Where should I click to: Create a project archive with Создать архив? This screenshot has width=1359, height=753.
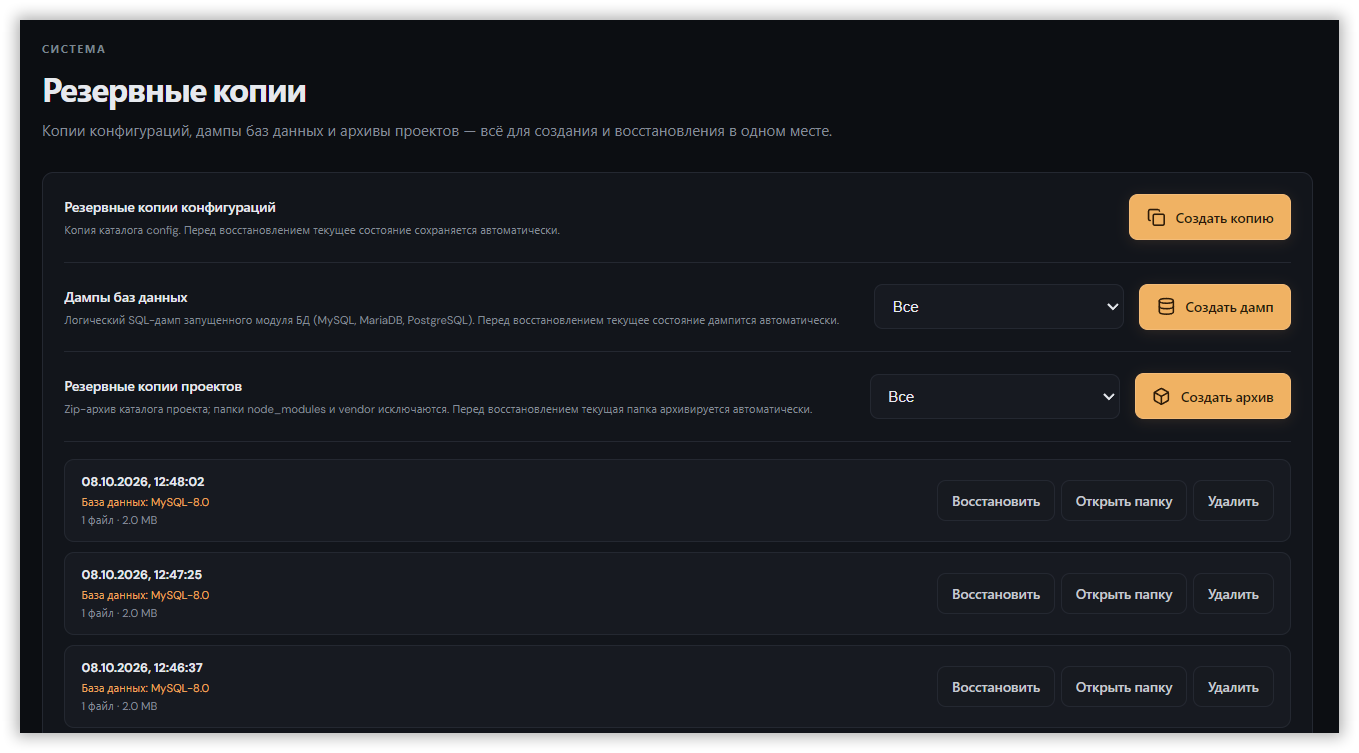click(1213, 397)
